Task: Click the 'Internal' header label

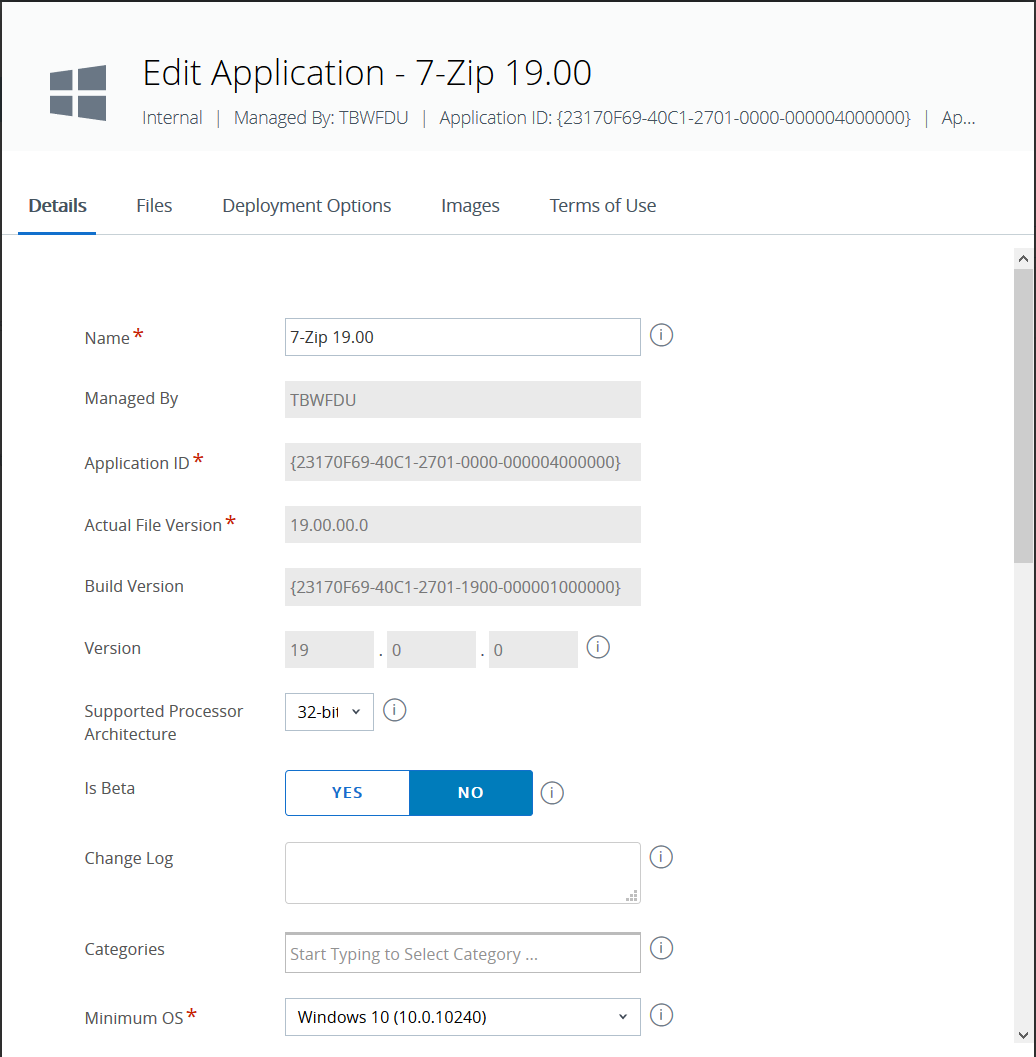Action: pyautogui.click(x=172, y=118)
